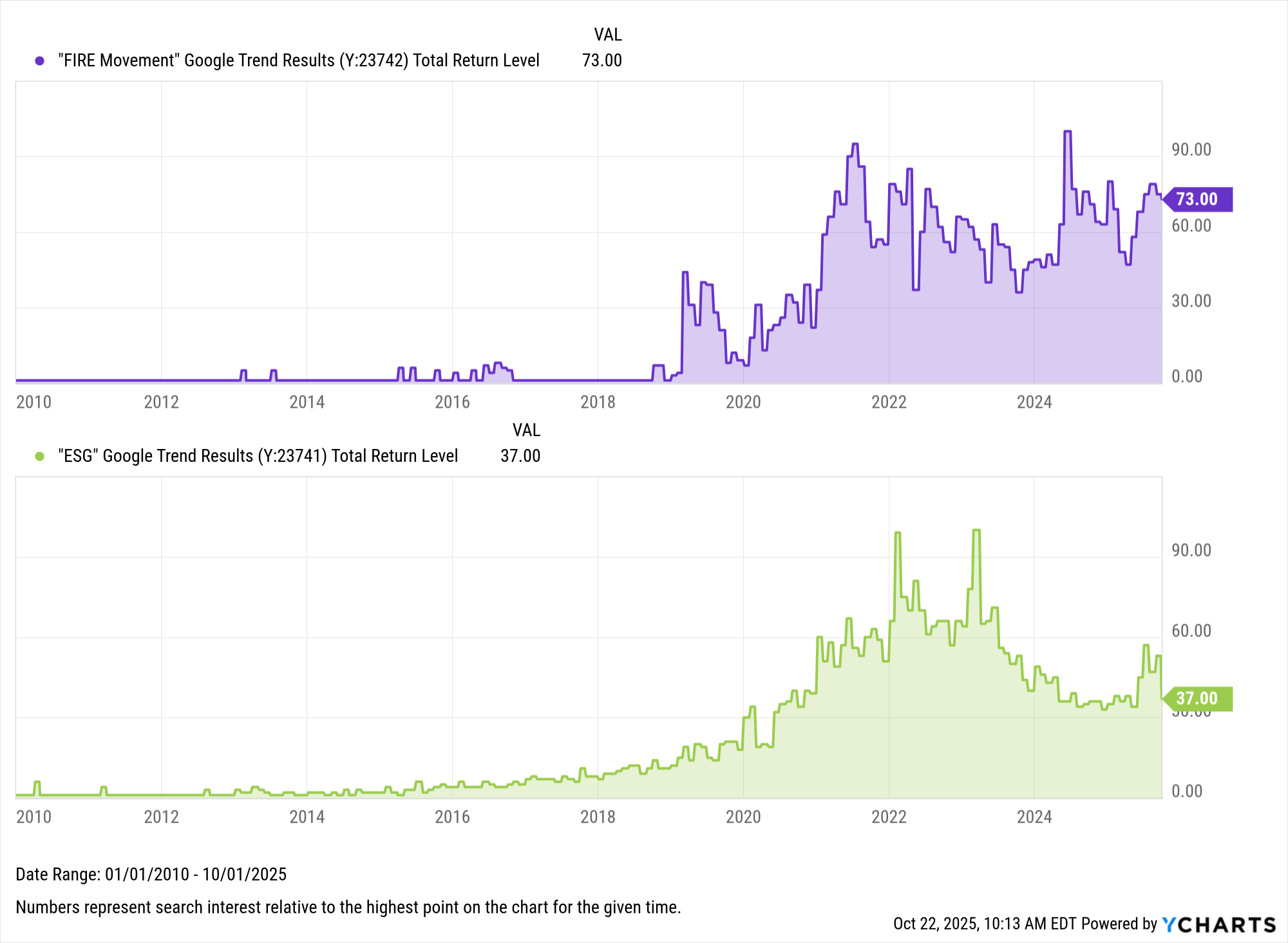This screenshot has width=1288, height=943.
Task: Click the 2016 label on bottom chart axis
Action: (x=452, y=817)
